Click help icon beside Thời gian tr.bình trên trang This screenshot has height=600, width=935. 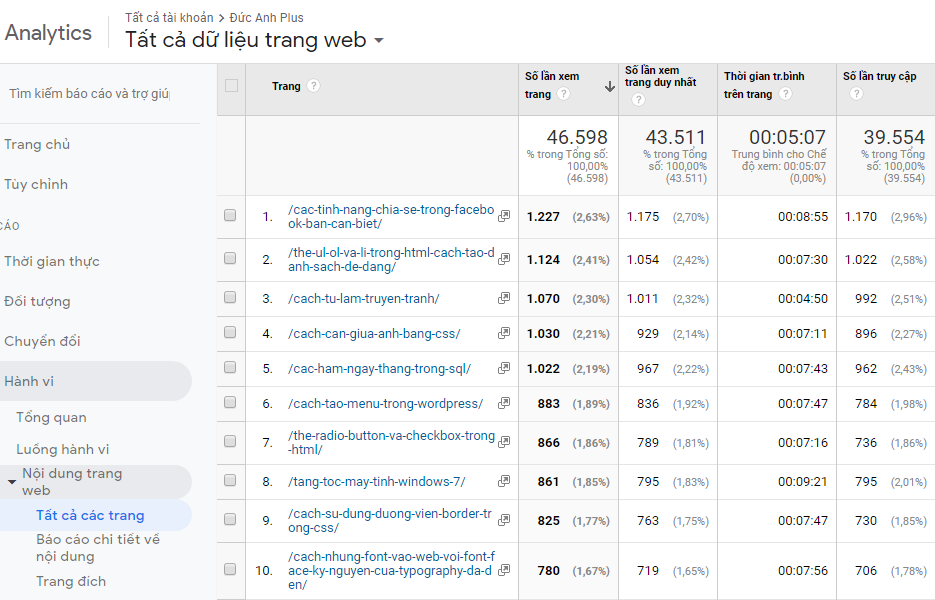(x=786, y=94)
